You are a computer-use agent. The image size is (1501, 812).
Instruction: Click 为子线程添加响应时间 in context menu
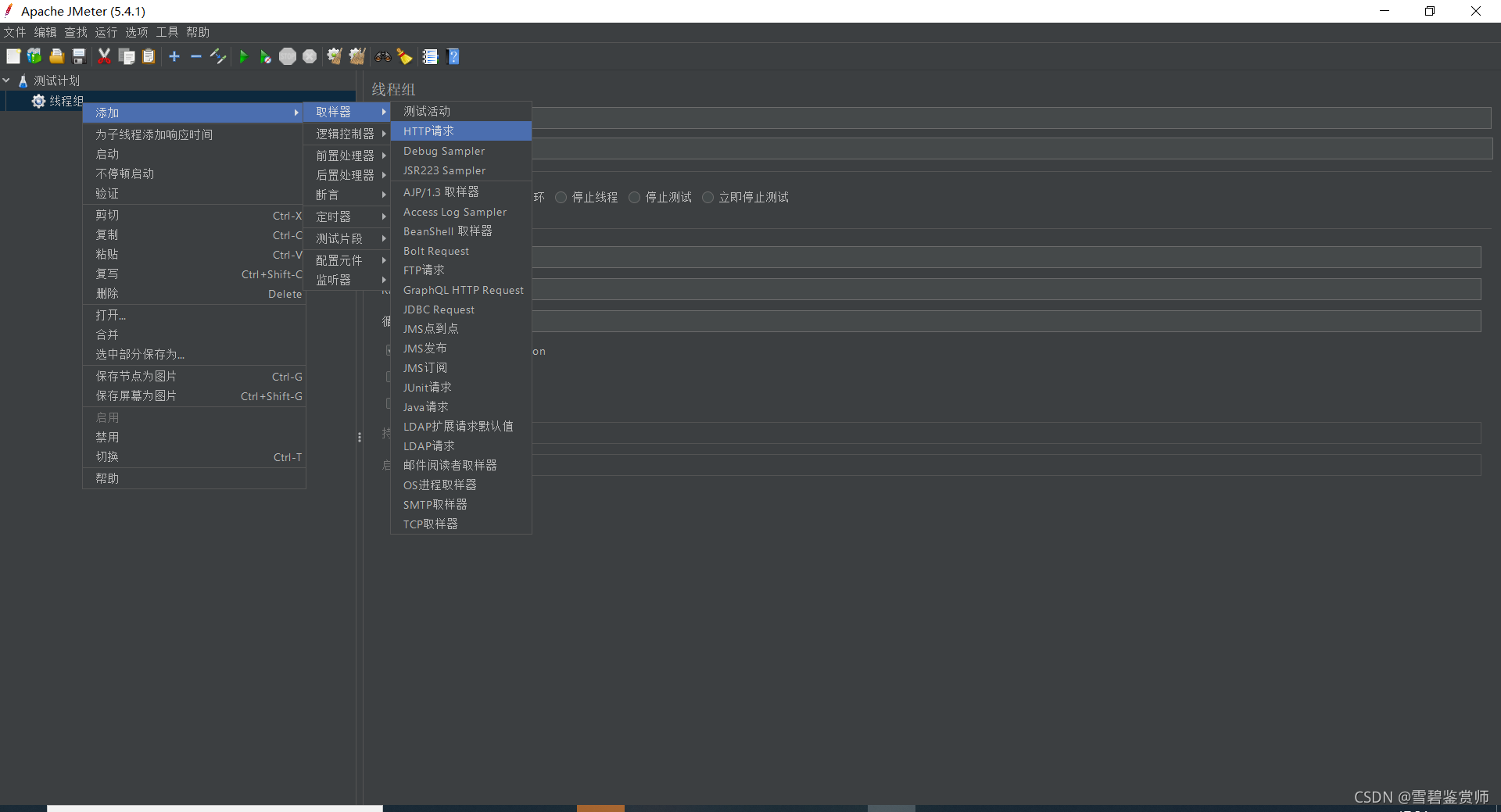[x=195, y=134]
